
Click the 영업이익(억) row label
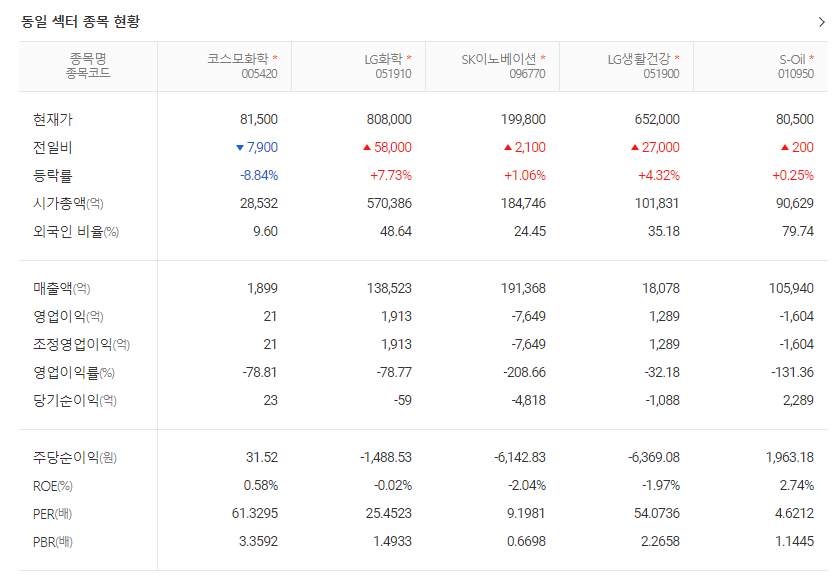coord(68,316)
